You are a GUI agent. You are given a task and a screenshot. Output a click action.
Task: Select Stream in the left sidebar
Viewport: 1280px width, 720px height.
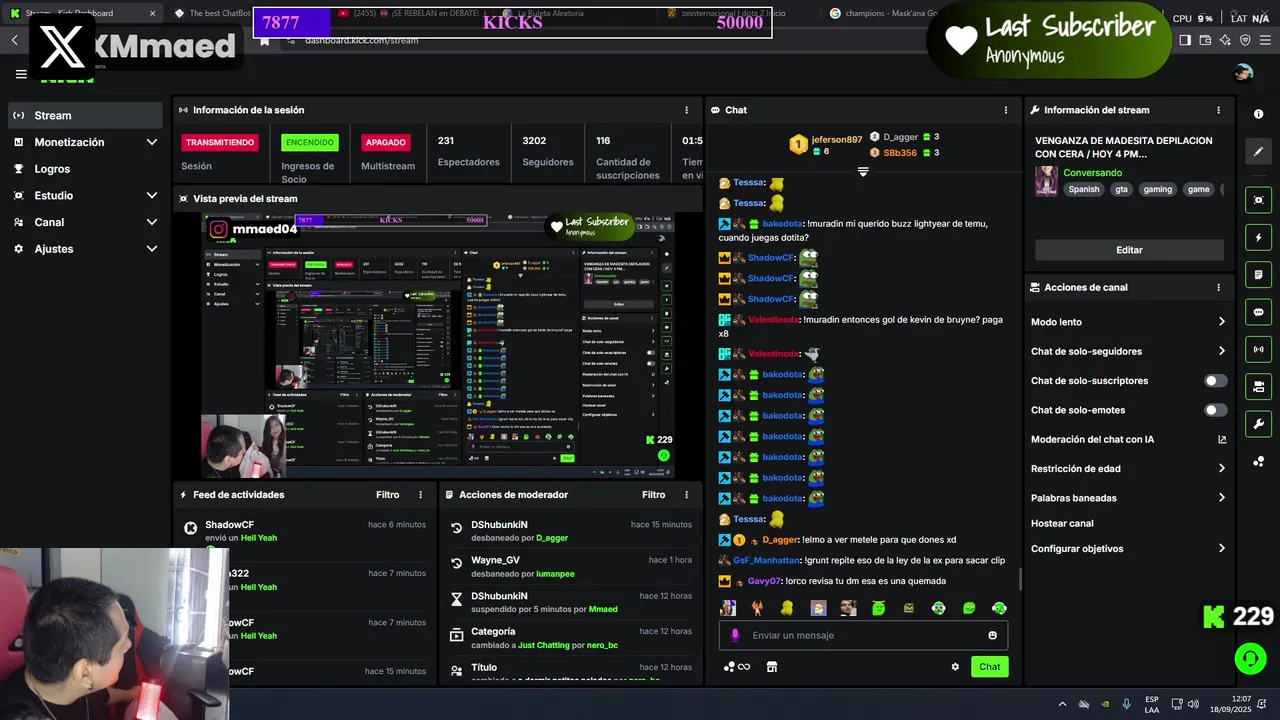pyautogui.click(x=85, y=115)
